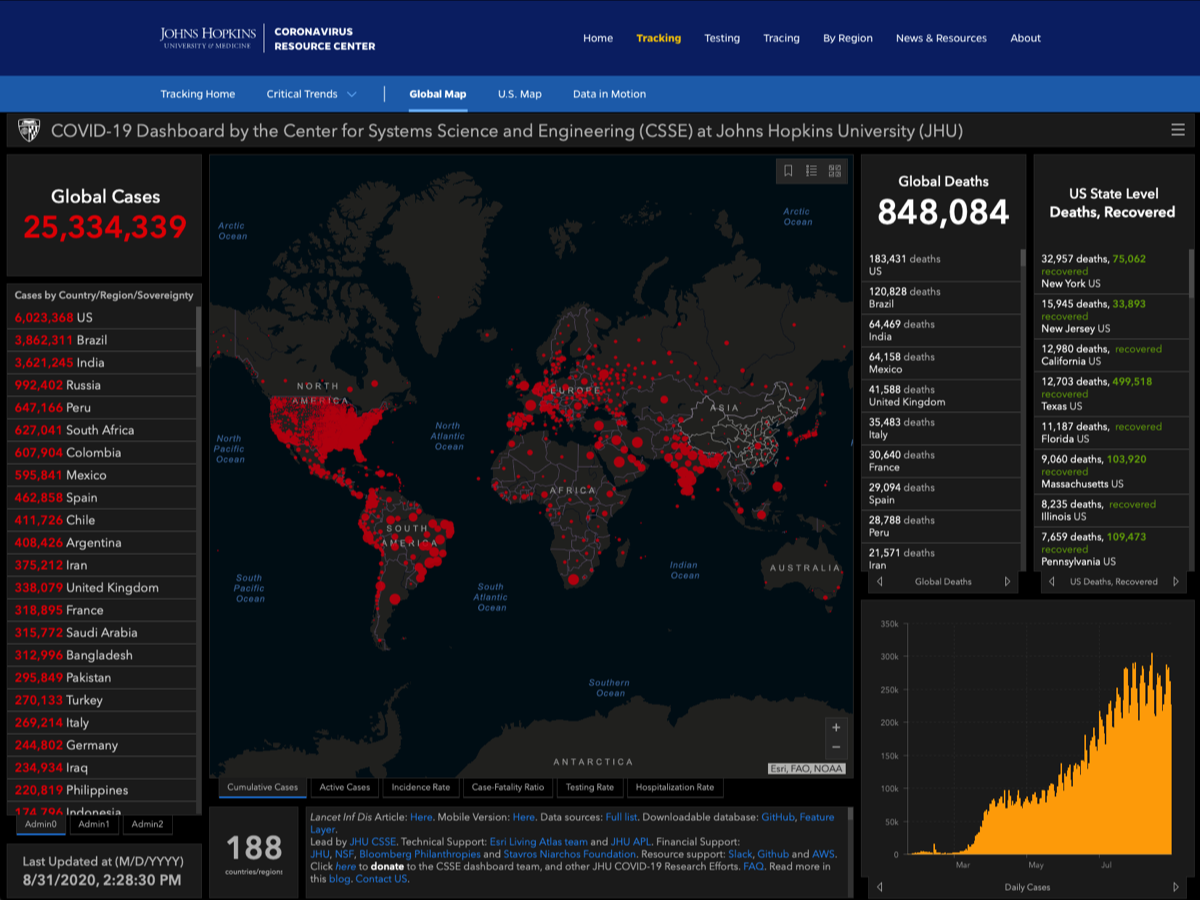Select Tracking in the top navigation
The height and width of the screenshot is (900, 1200).
658,38
